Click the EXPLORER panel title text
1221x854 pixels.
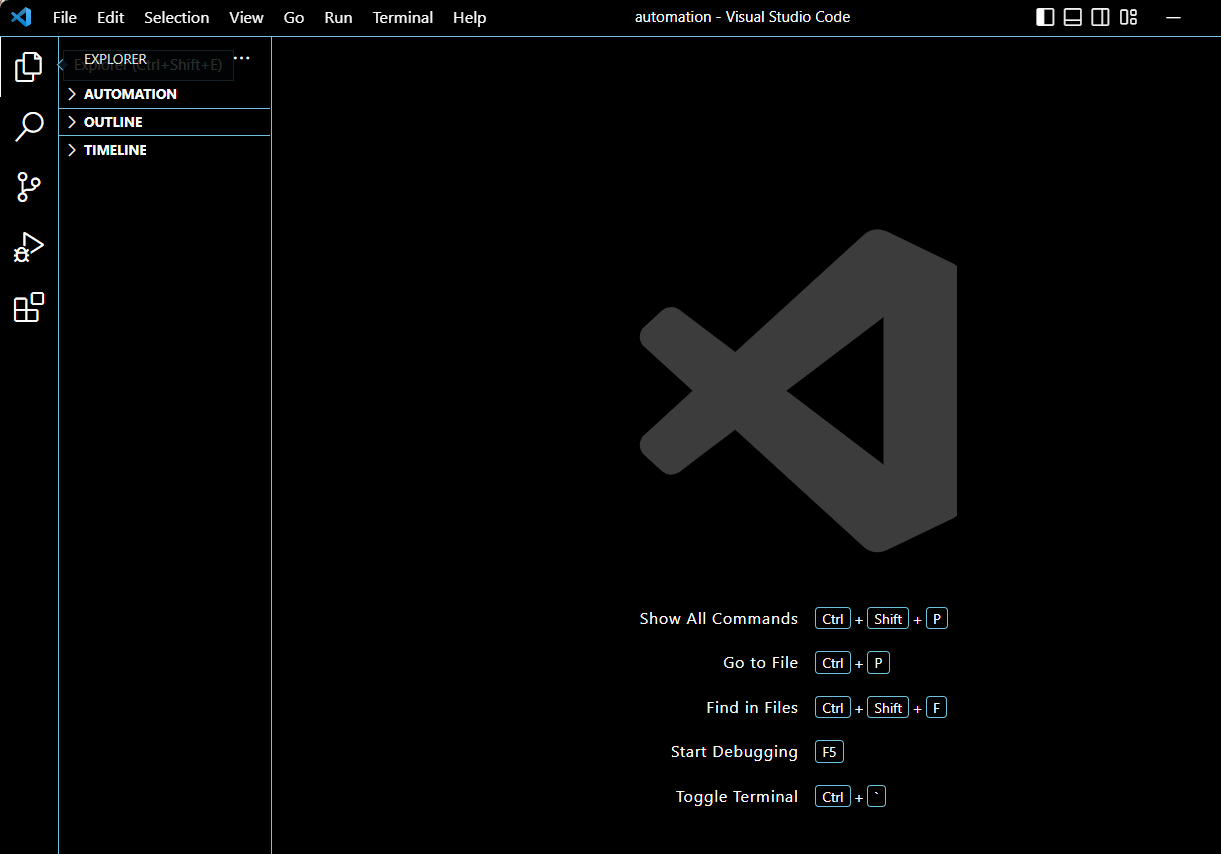115,59
